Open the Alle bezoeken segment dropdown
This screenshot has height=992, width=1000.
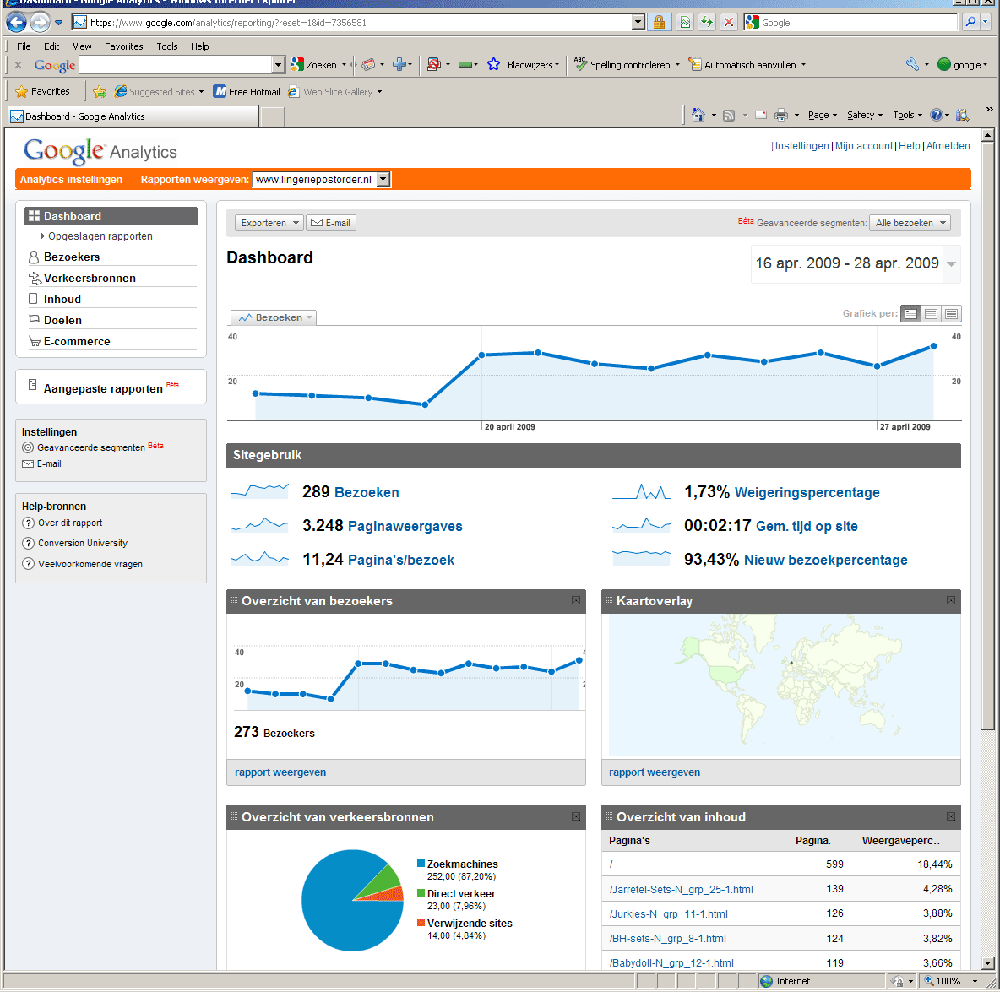910,223
